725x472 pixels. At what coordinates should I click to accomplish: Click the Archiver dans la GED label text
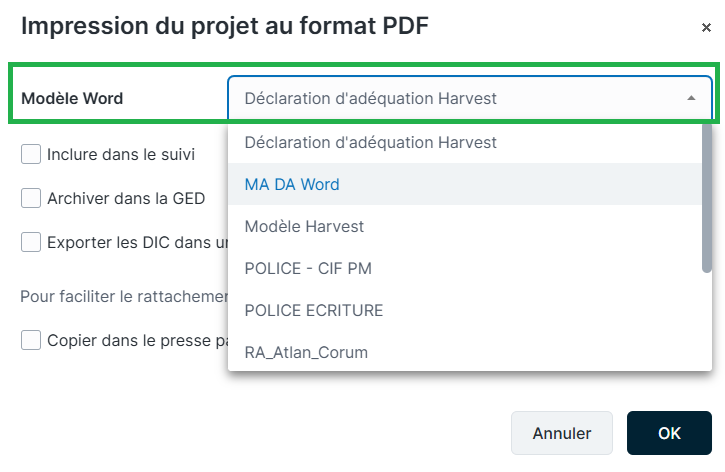click(126, 198)
